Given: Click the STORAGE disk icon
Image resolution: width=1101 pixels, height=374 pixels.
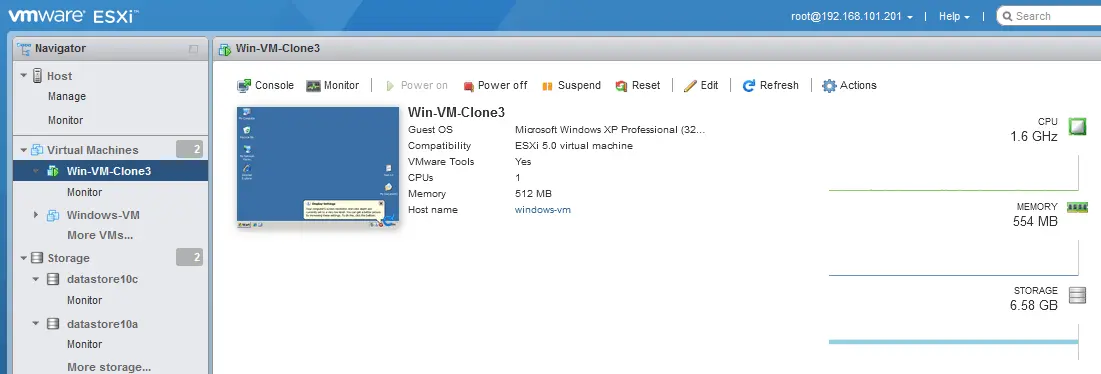Looking at the screenshot, I should pos(1077,295).
